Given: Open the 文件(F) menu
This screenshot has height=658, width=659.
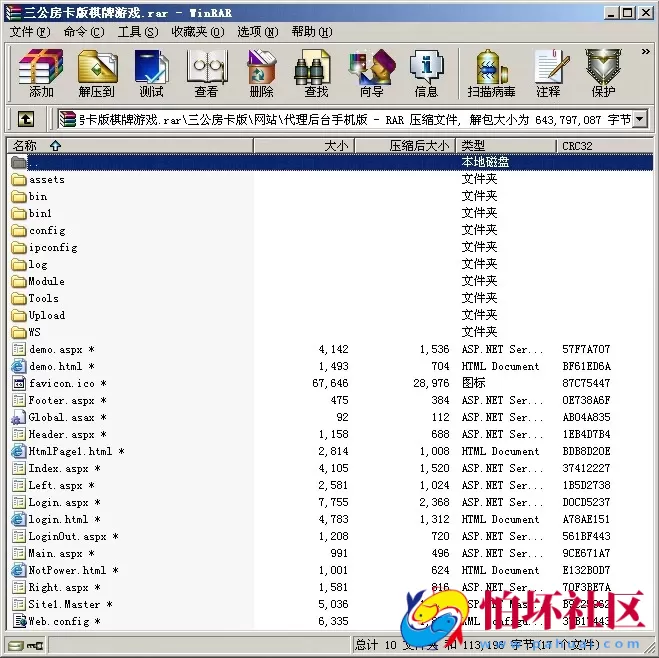Looking at the screenshot, I should [29, 32].
